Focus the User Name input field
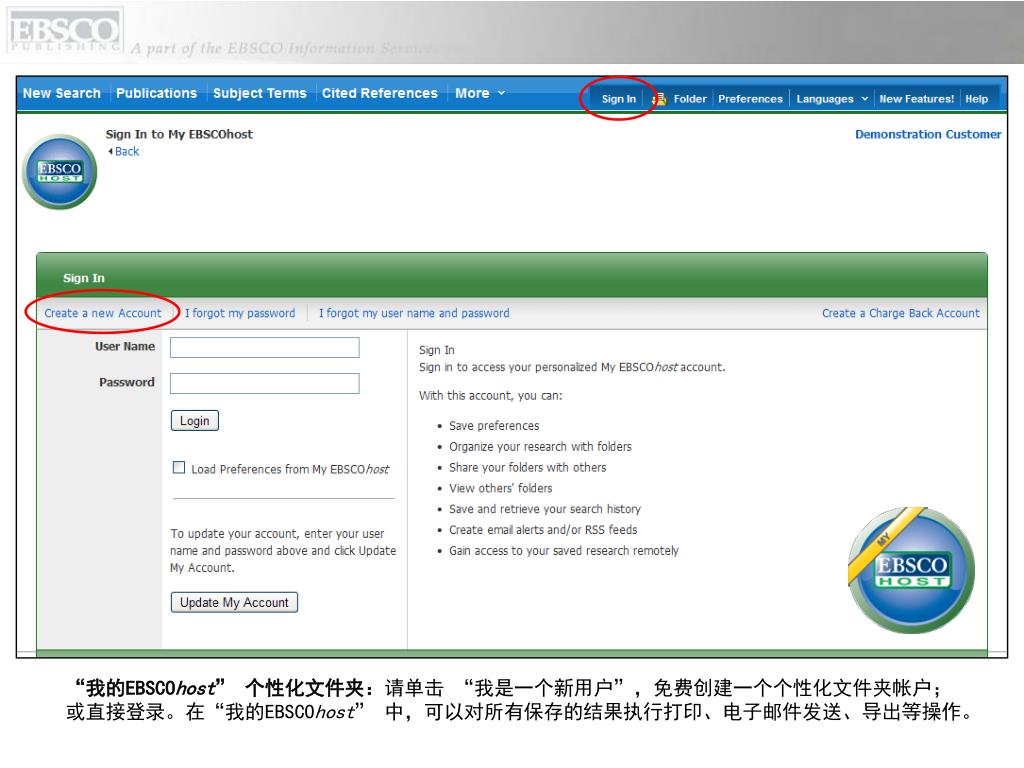This screenshot has width=1024, height=768. click(264, 347)
